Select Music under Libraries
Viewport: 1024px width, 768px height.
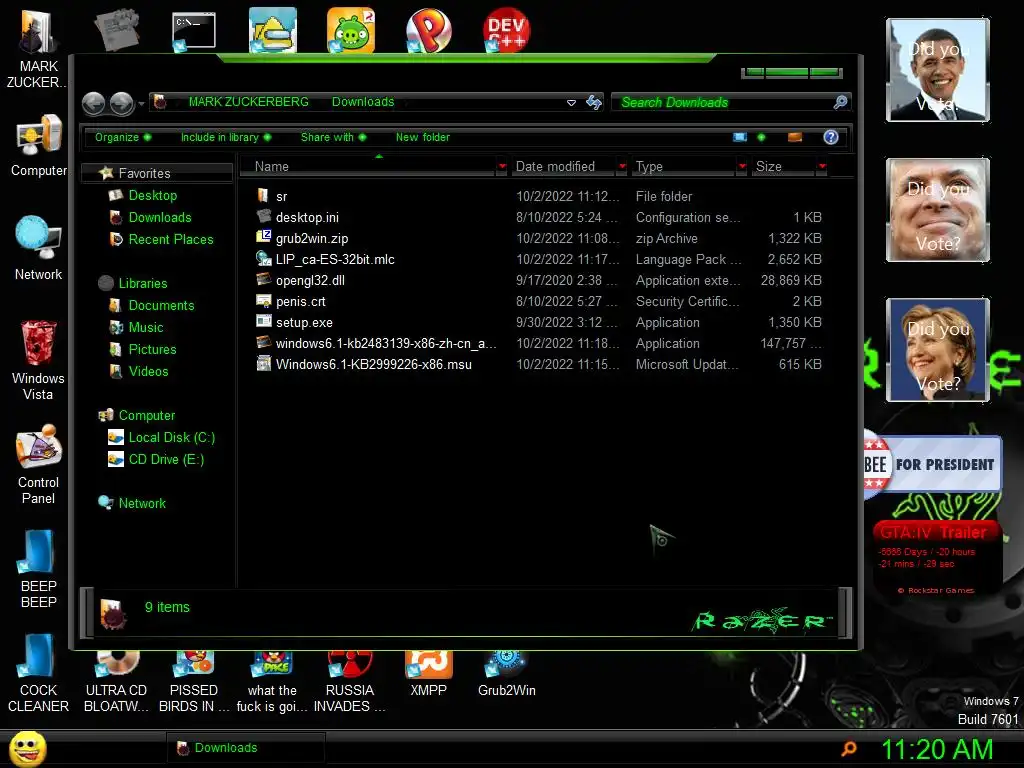click(x=145, y=328)
